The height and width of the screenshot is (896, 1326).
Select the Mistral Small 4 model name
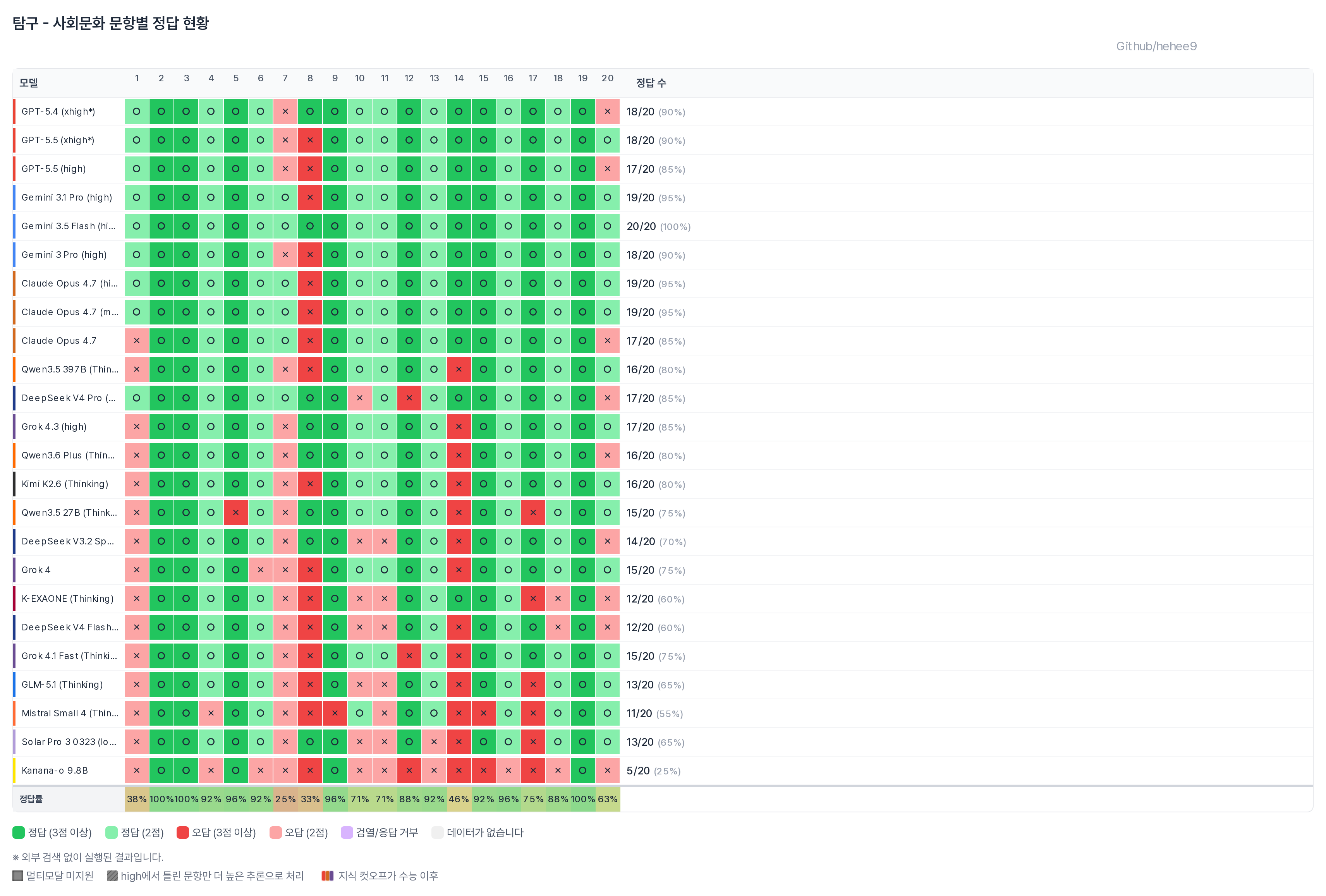tap(70, 713)
